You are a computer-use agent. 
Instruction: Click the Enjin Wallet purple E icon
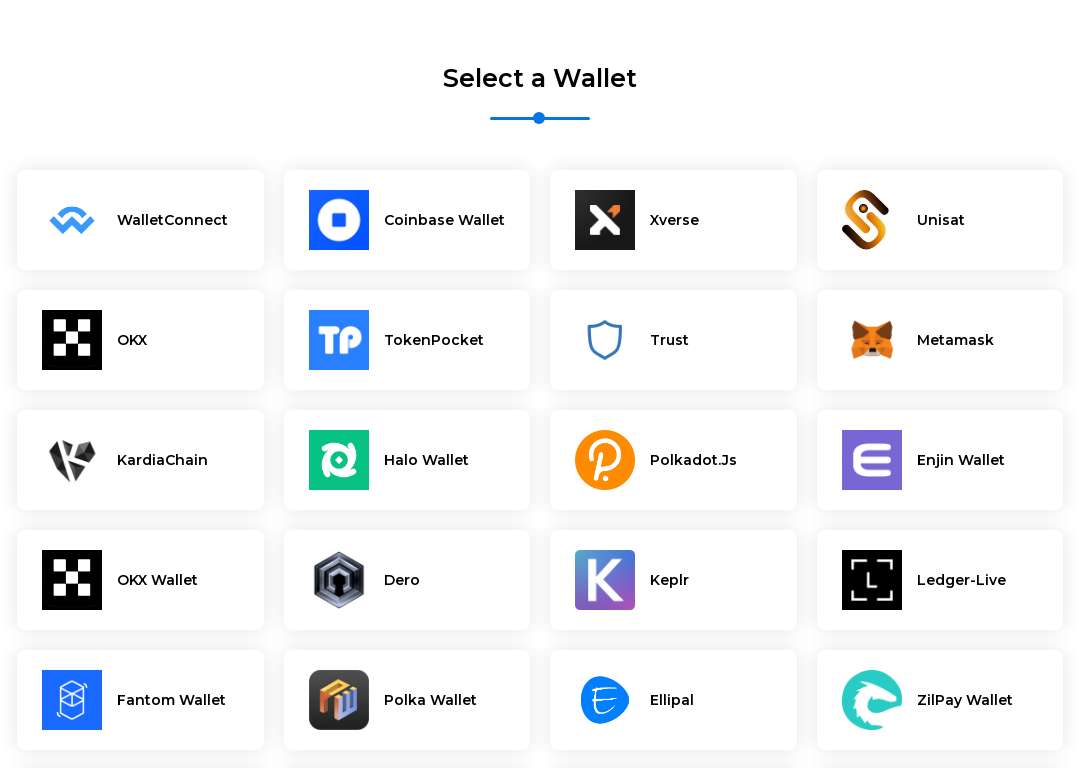[871, 460]
